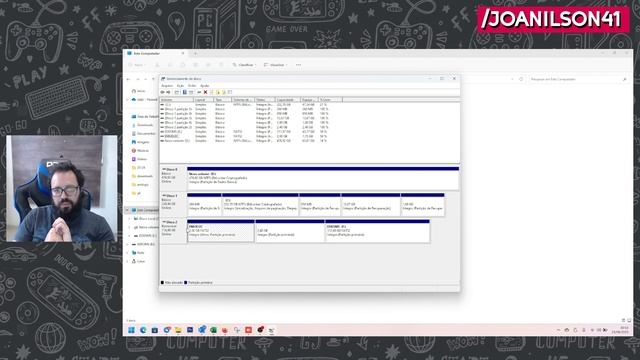The width and height of the screenshot is (640, 360).
Task: Open the Windows Start button
Action: point(131,330)
